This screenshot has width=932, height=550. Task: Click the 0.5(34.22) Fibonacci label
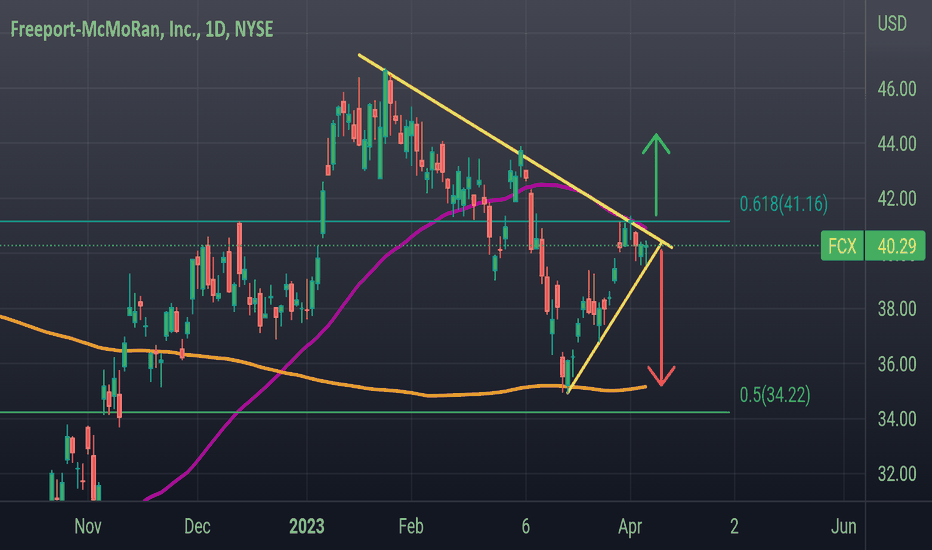[774, 395]
